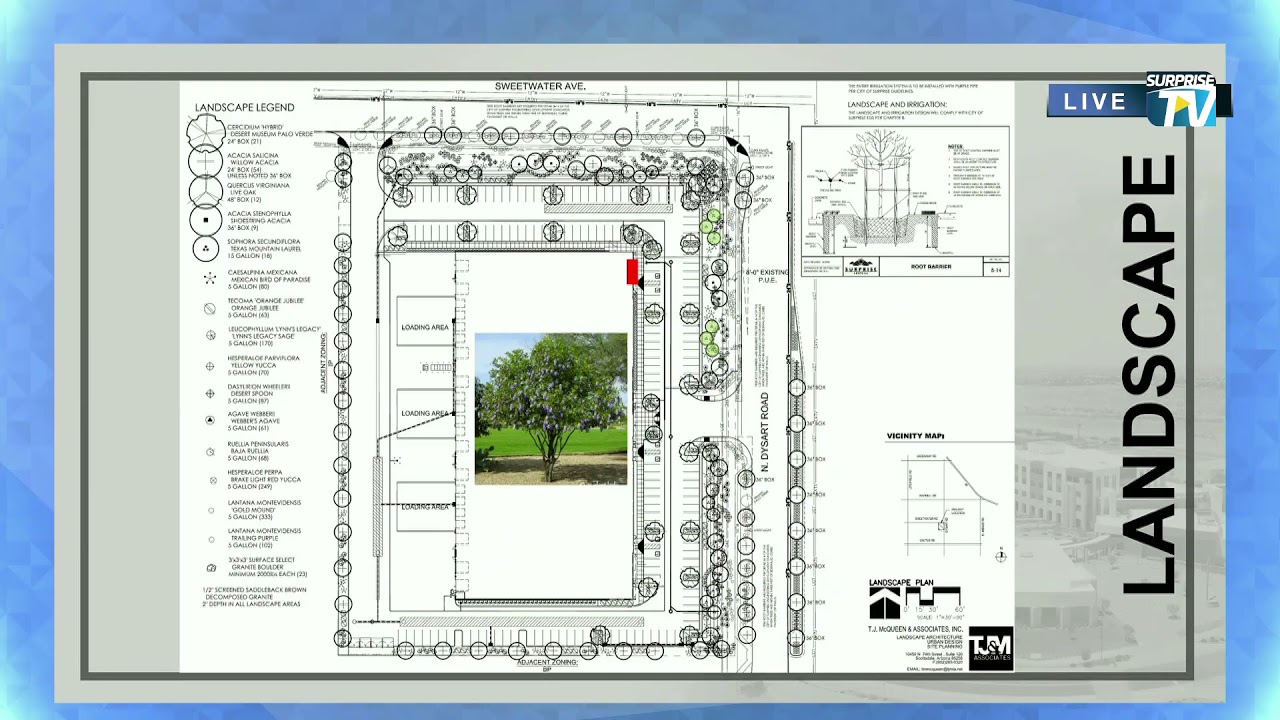Click the 'ACACIA STENOPHYLLA' legend text
Image resolution: width=1280 pixels, height=720 pixels.
tap(259, 214)
